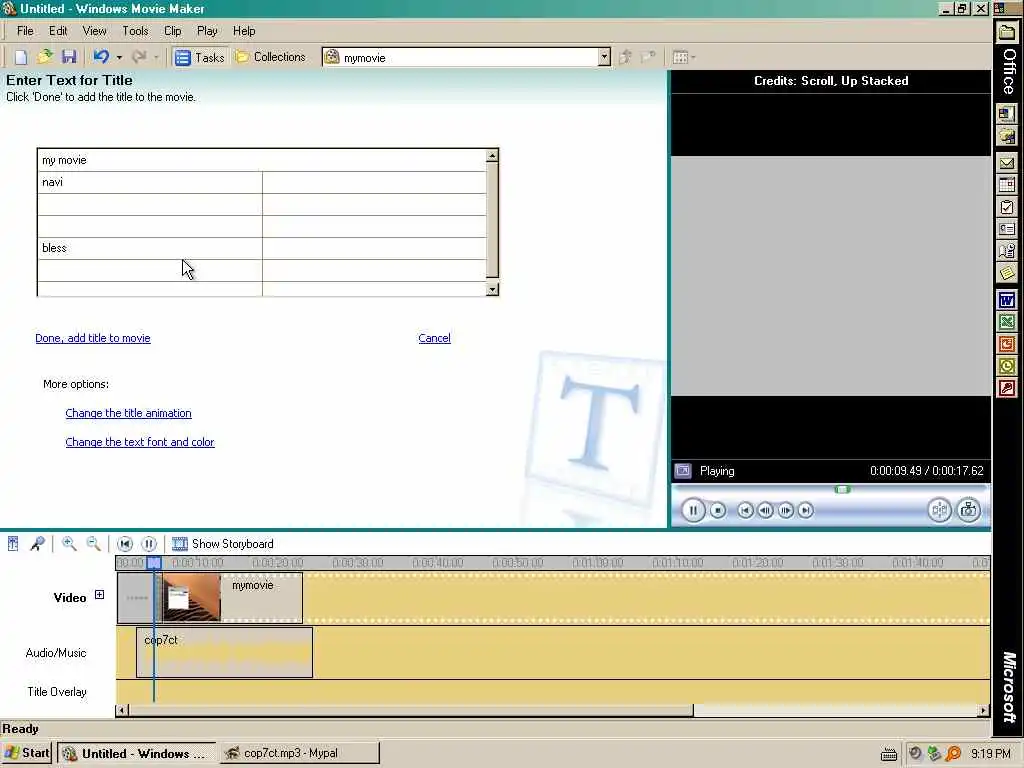This screenshot has height=768, width=1024.
Task: Click the monitor Forward button
Action: 806,510
